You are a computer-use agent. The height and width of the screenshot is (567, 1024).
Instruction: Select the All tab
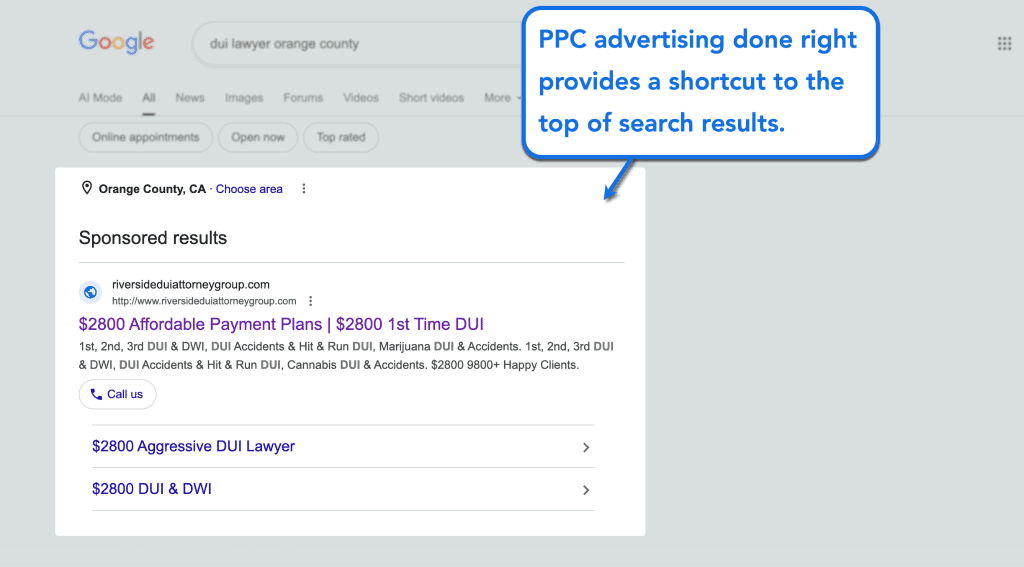tap(149, 97)
